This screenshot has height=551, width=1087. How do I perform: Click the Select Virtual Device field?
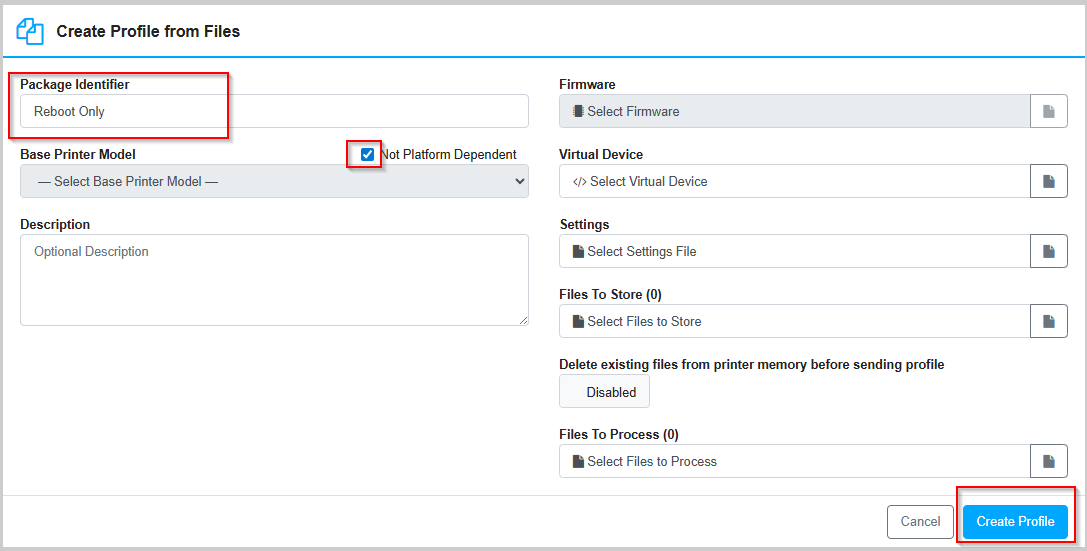794,181
